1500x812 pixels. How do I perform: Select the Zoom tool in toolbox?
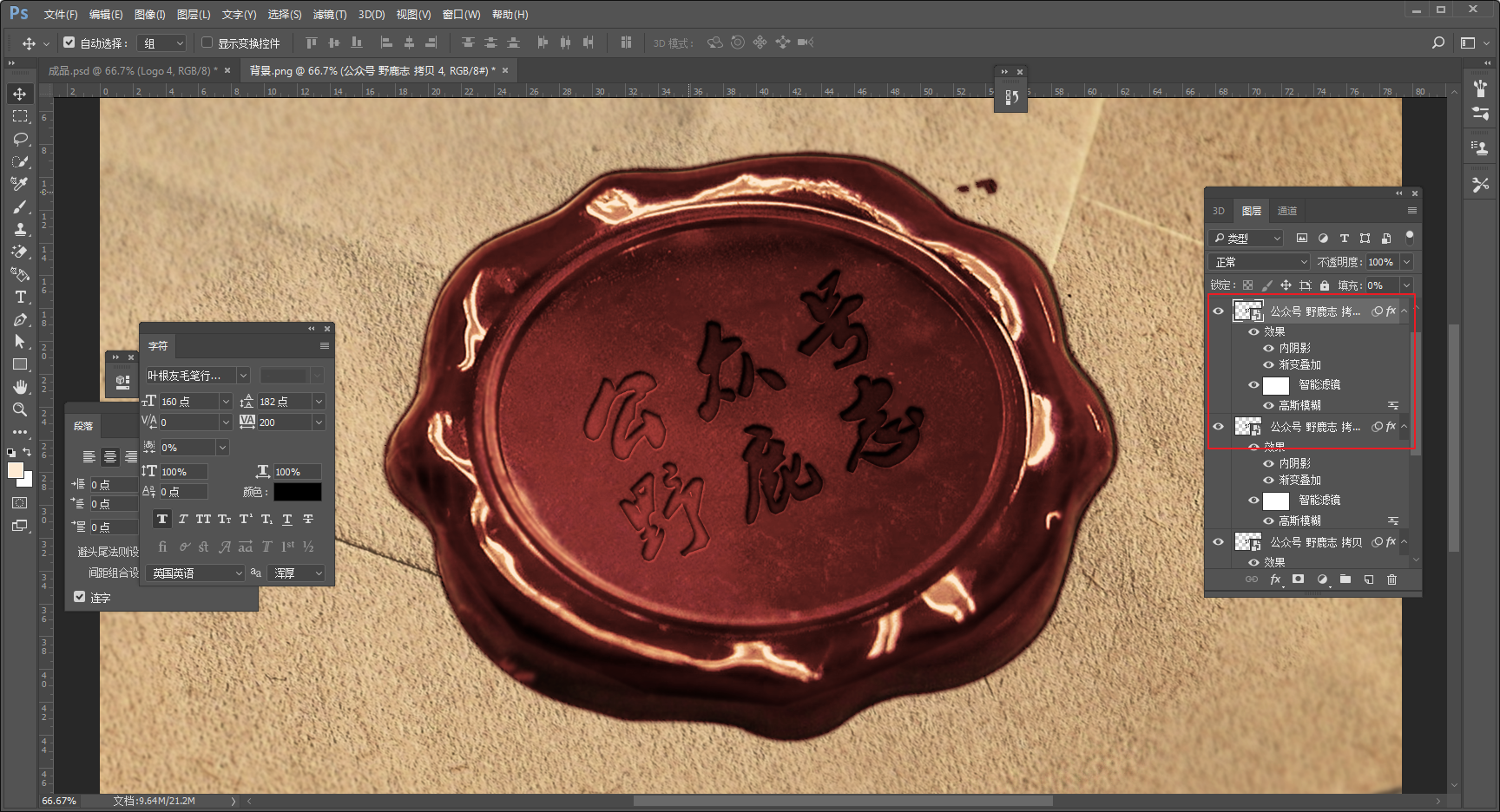[20, 409]
